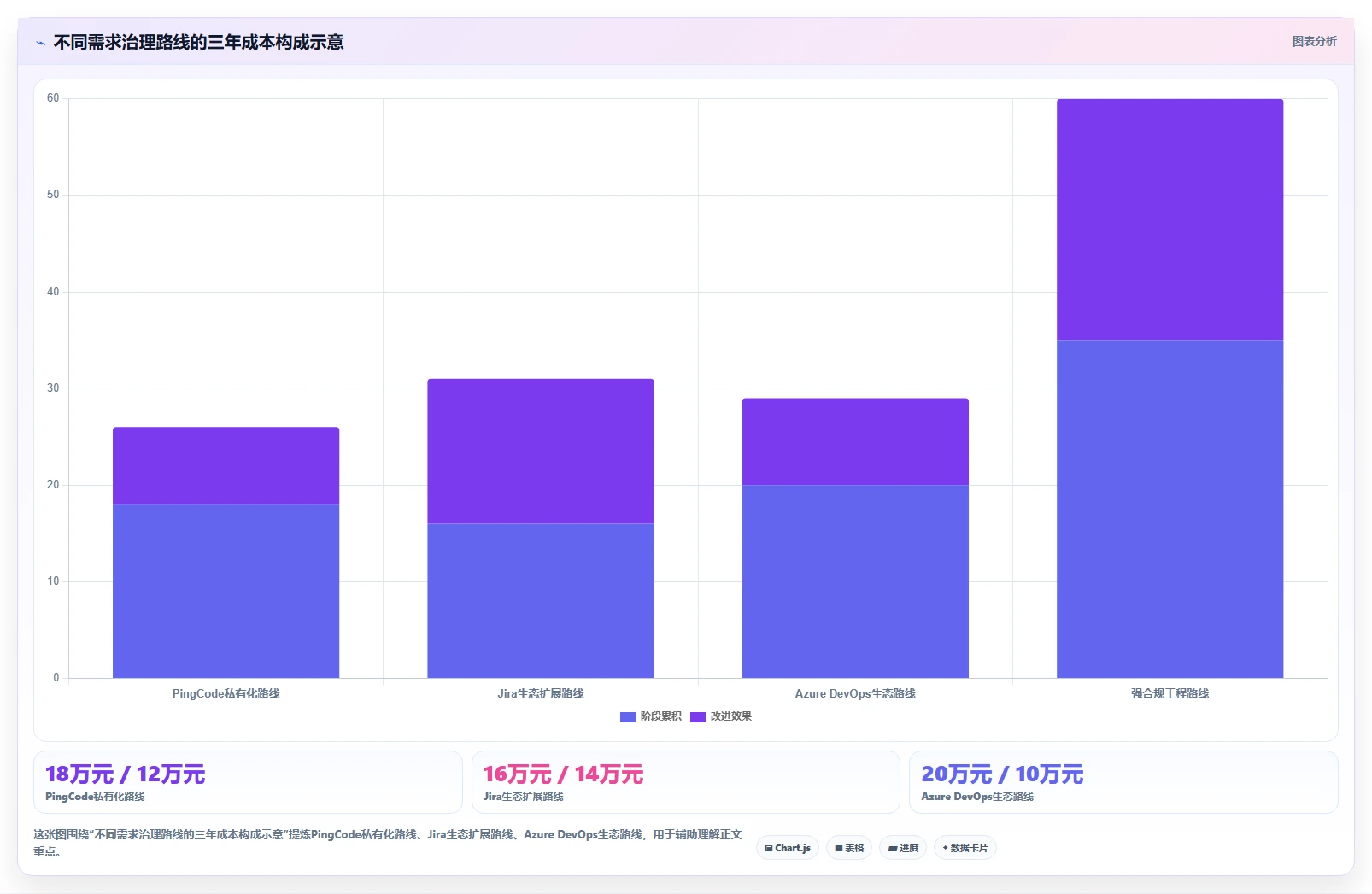Toggle the 阶段累积 legend swatch
Image resolution: width=1372 pixels, height=894 pixels.
628,717
